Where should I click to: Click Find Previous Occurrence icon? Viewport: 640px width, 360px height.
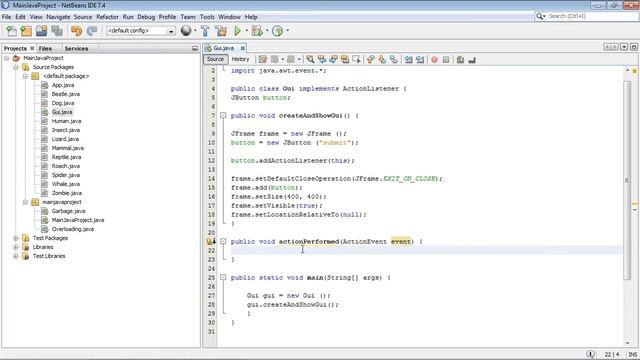322,60
